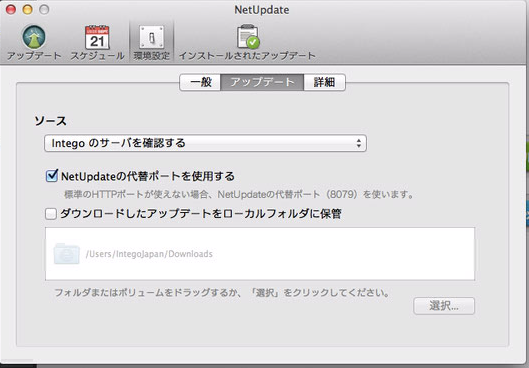
Task: Enable ダウンロードしたアップデートをローカルフォルダに保管 checkbox
Action: click(x=51, y=214)
